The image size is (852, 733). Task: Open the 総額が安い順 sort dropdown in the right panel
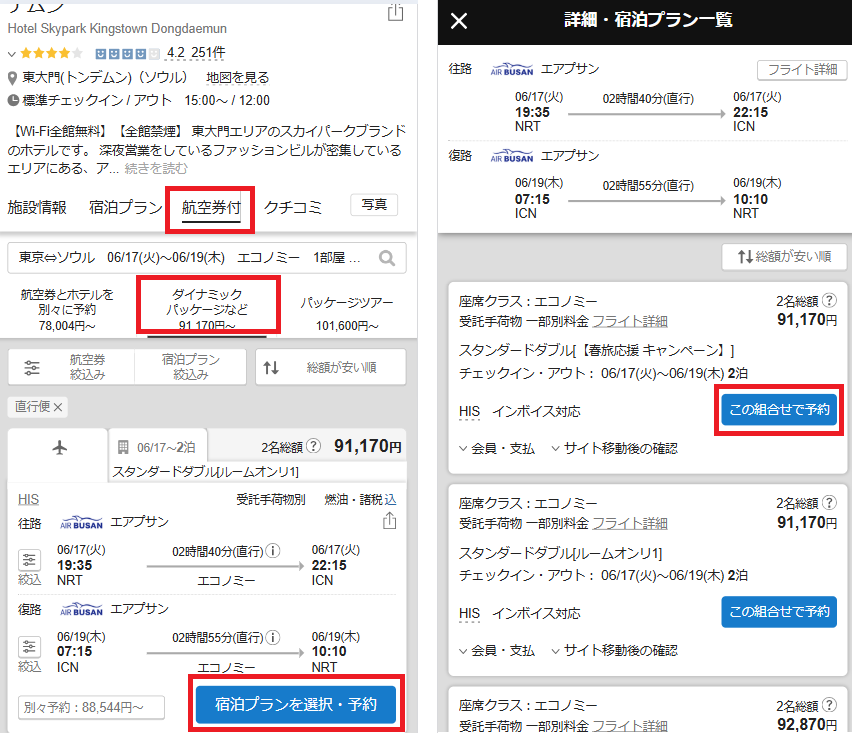[x=784, y=257]
